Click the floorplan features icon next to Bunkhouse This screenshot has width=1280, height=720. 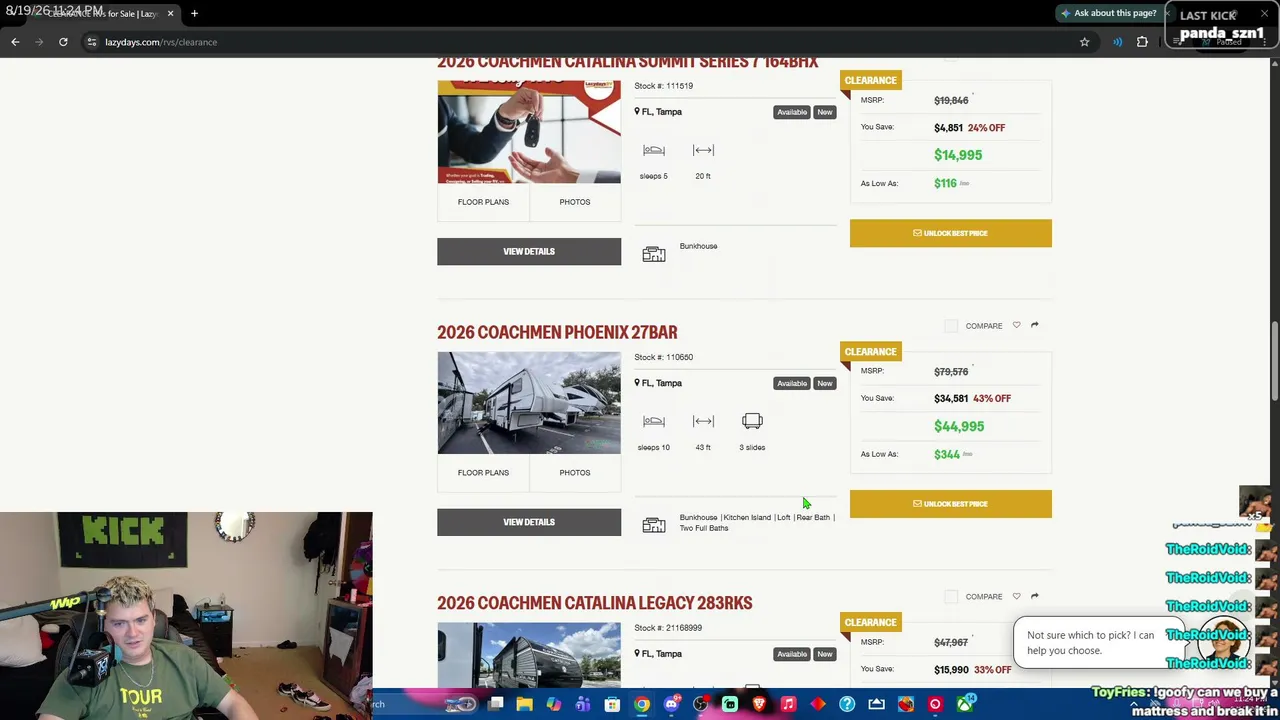coord(654,254)
